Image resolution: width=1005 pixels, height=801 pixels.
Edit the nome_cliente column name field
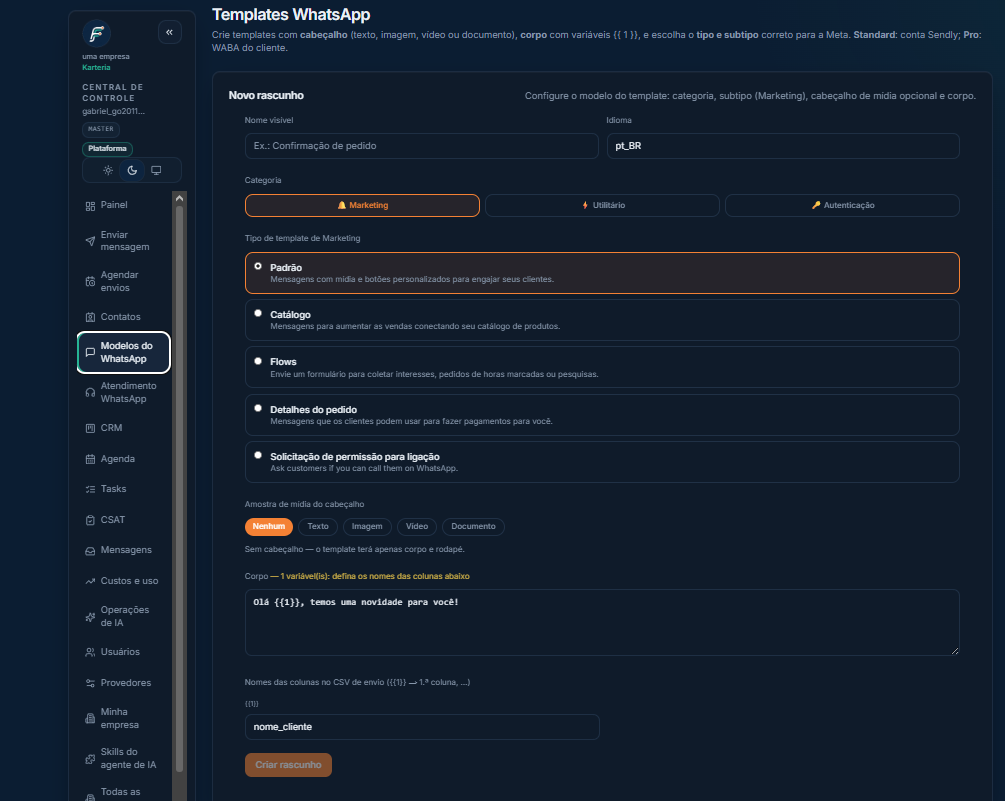(x=422, y=727)
